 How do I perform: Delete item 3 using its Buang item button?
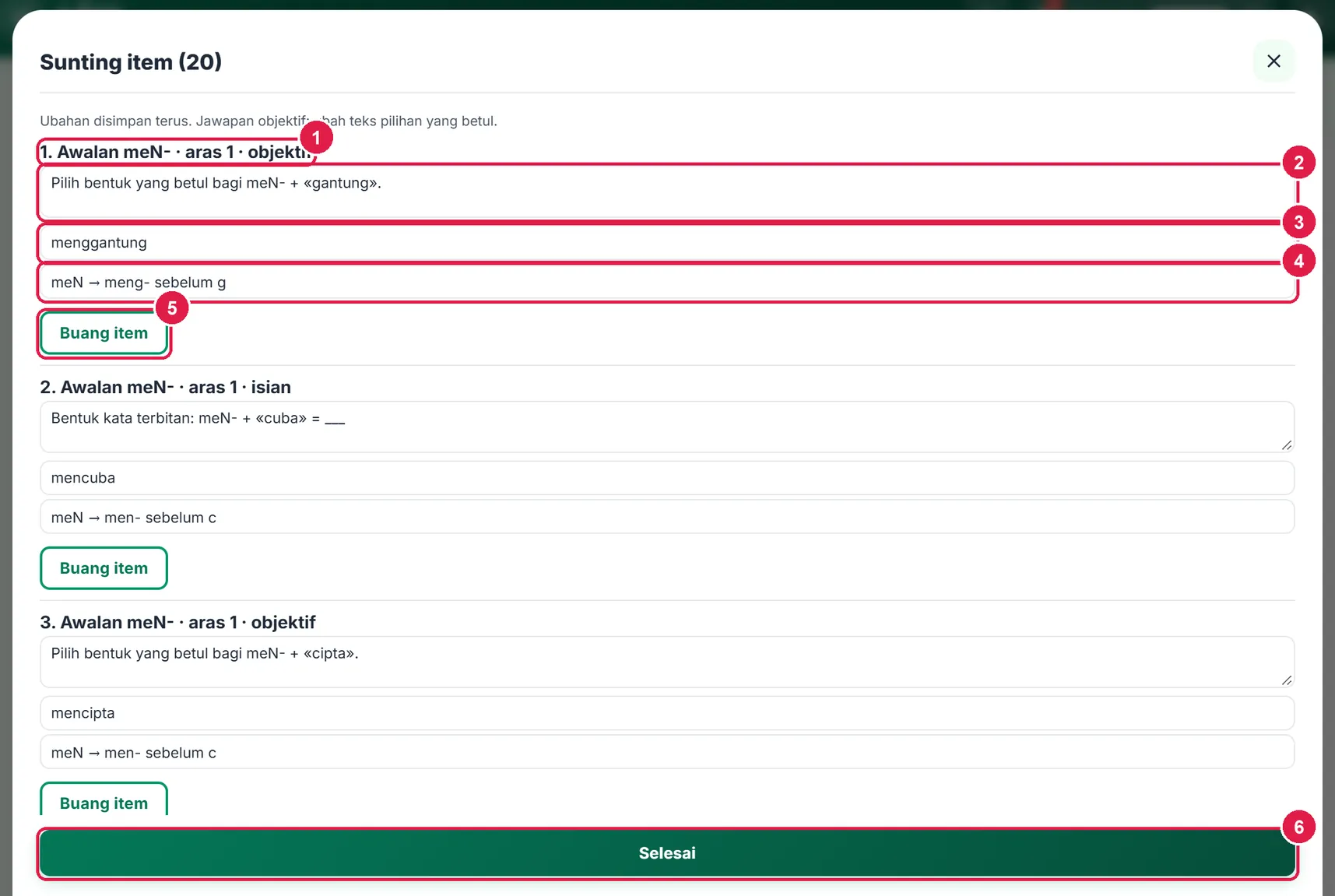coord(104,800)
